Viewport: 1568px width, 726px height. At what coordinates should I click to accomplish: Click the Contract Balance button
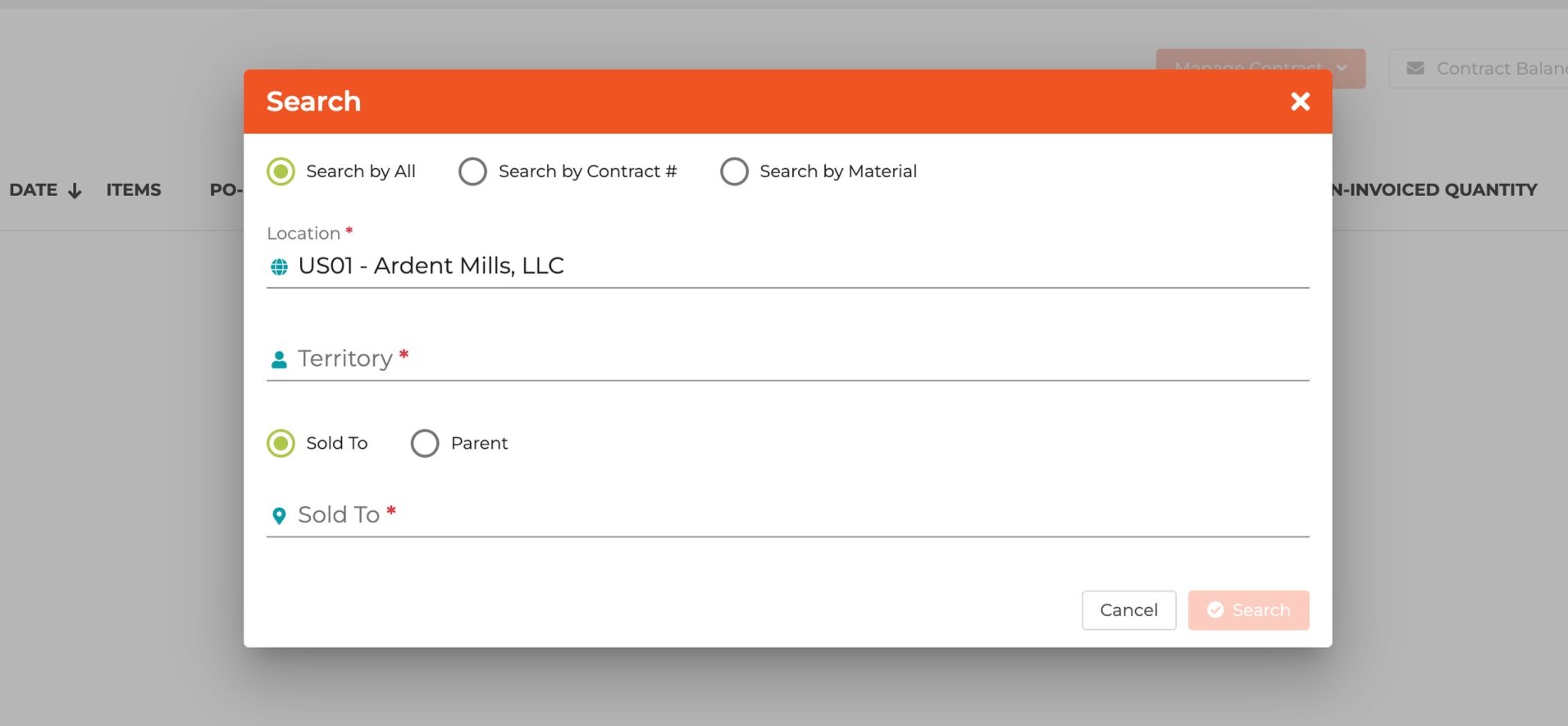pos(1479,68)
